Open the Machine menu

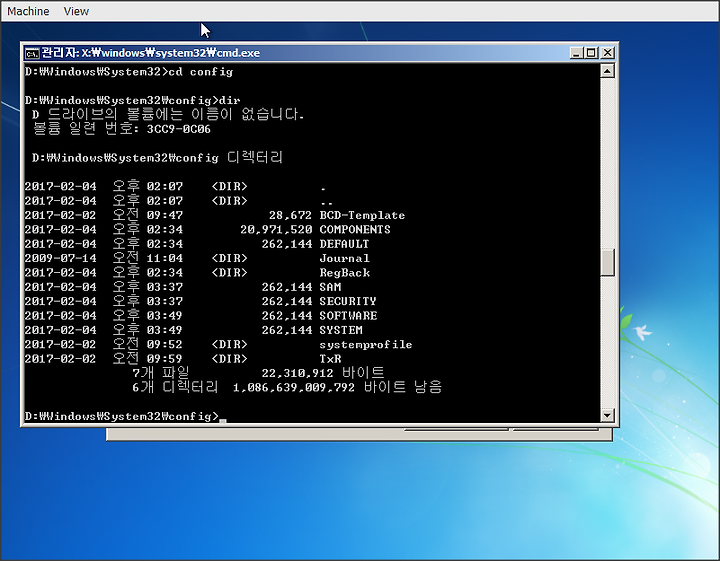(28, 11)
